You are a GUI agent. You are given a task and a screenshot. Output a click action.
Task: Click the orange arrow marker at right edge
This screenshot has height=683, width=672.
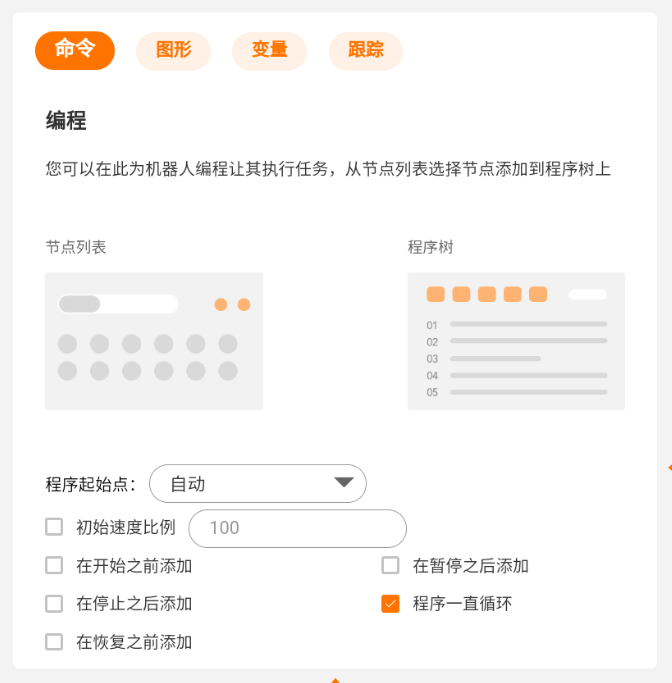pyautogui.click(x=670, y=467)
